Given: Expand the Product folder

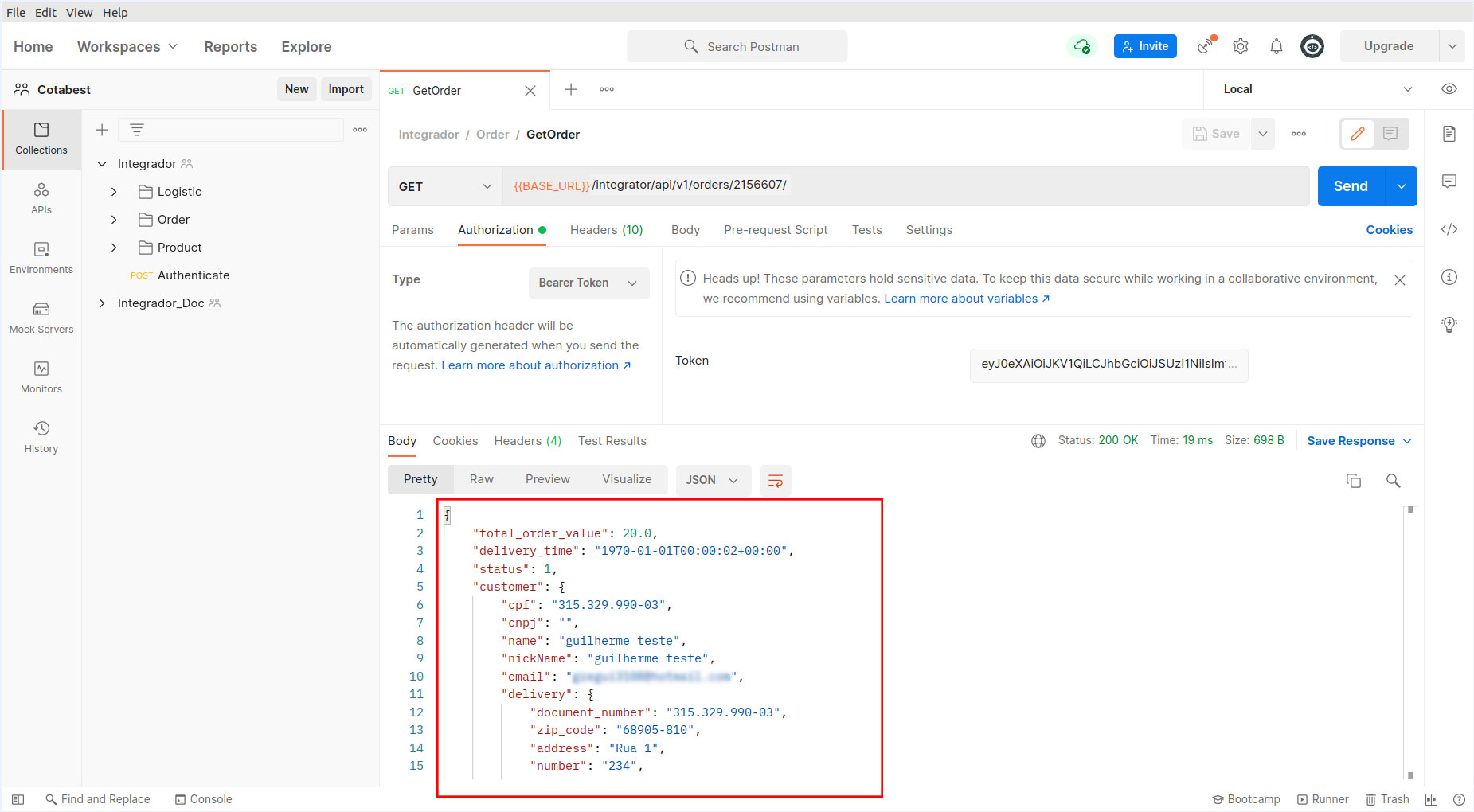Looking at the screenshot, I should 114,248.
